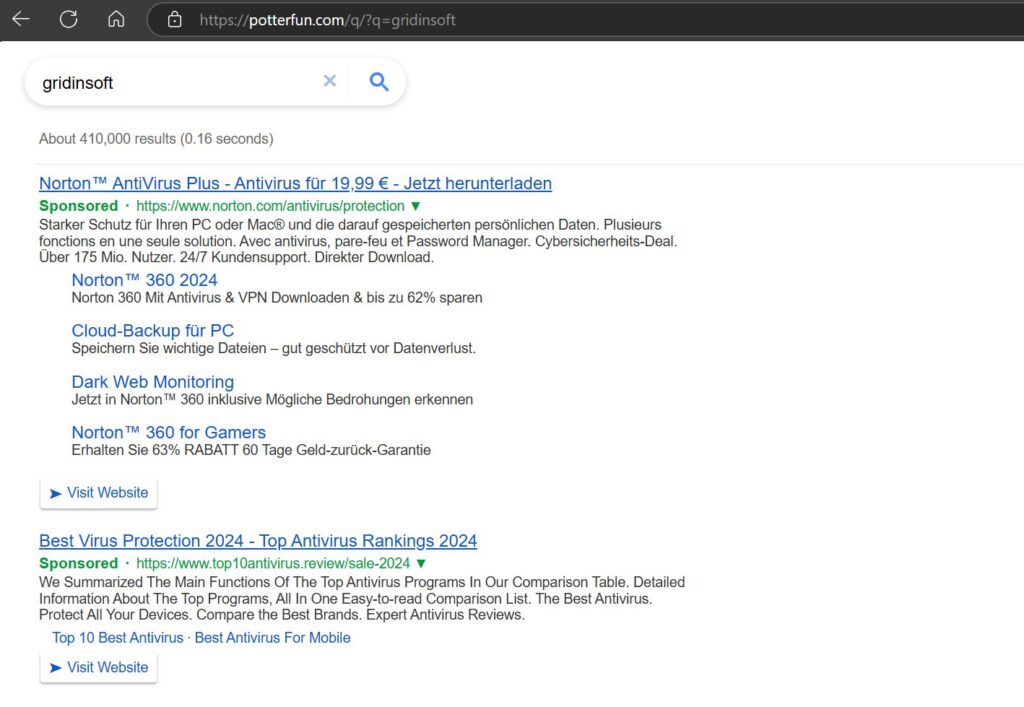Image resolution: width=1024 pixels, height=707 pixels.
Task: Open the Best Antivirus For Mobile link
Action: [x=272, y=637]
